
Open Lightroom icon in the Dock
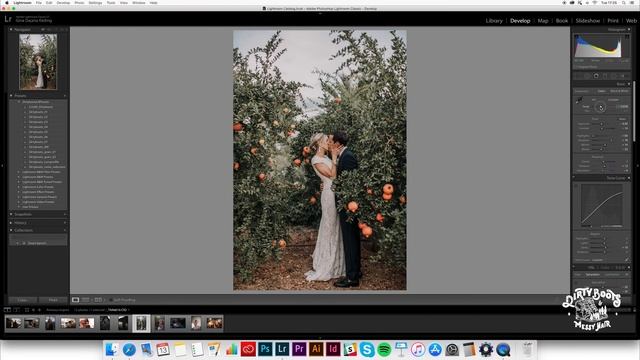click(282, 349)
